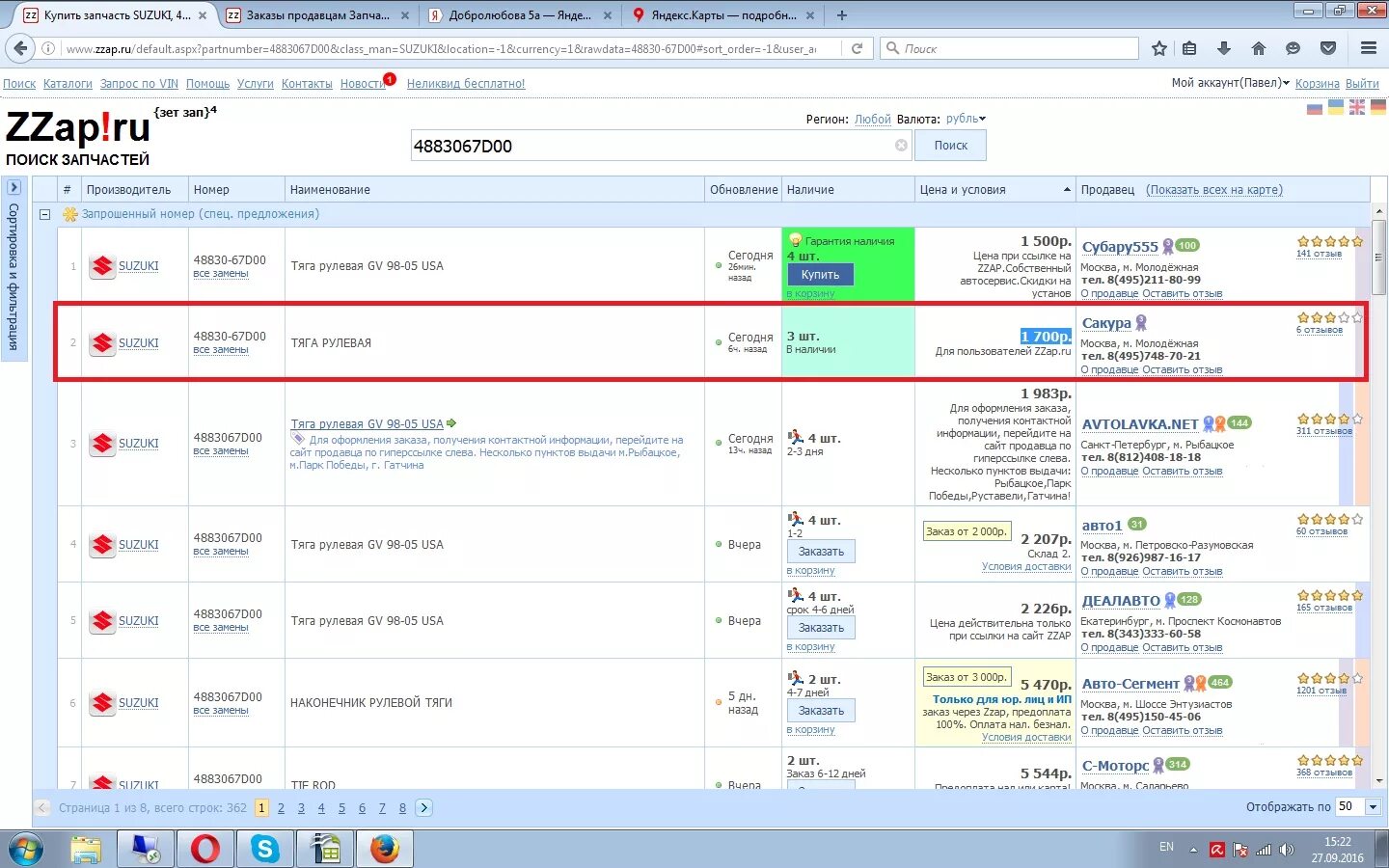
Task: Open seller Сакура link
Action: pos(1106,323)
